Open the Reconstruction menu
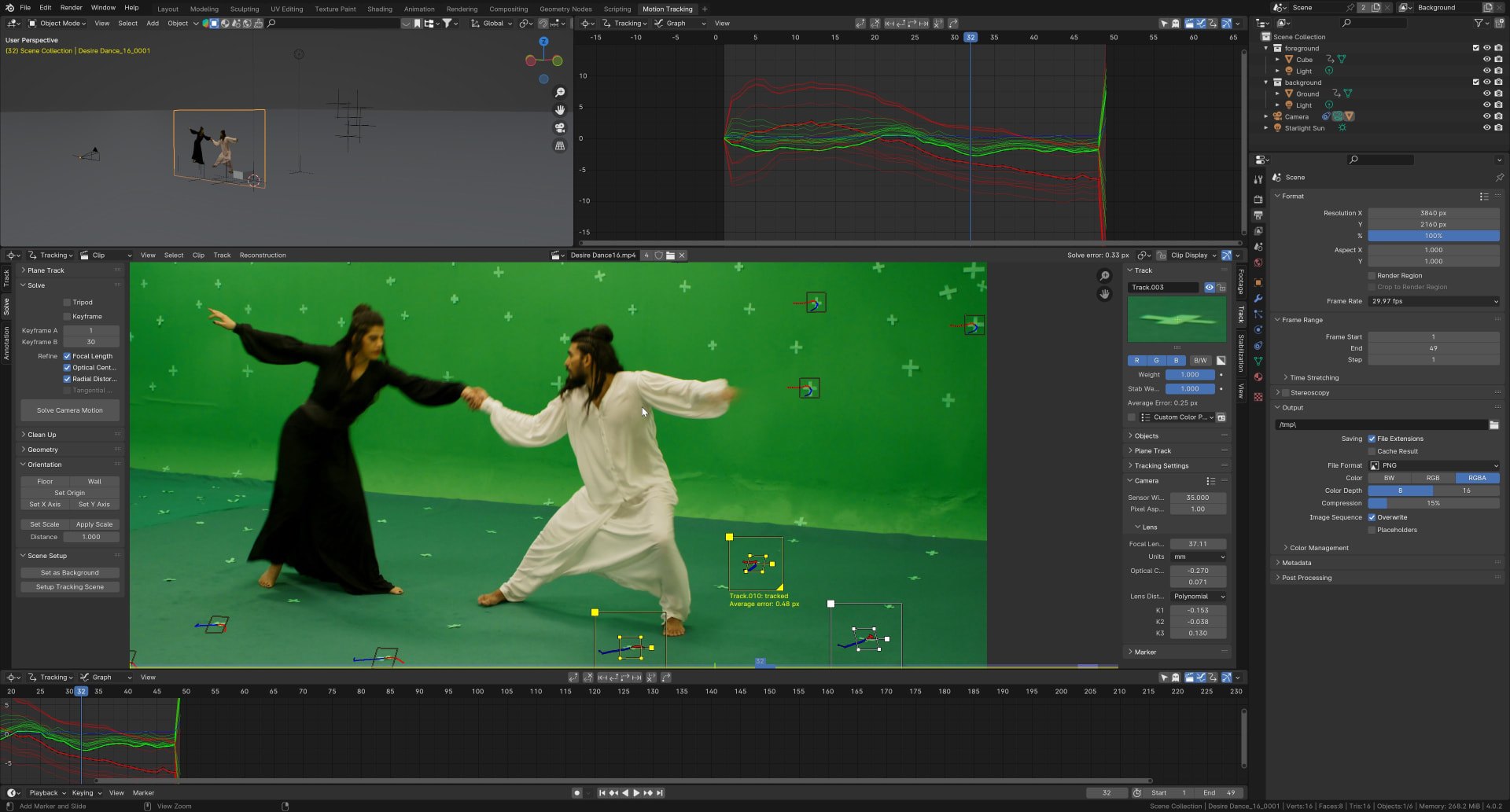 (x=263, y=255)
